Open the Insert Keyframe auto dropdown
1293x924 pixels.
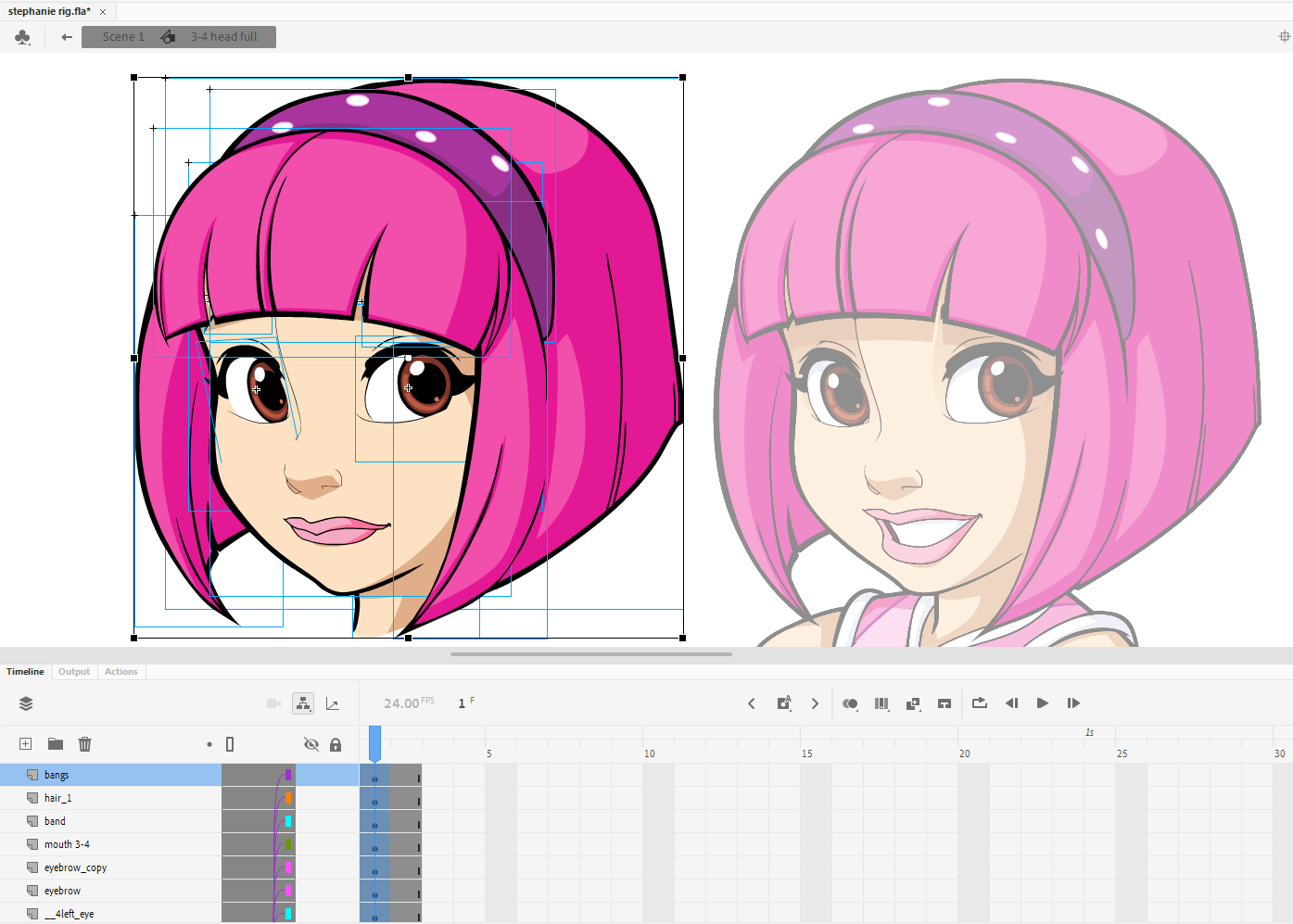coord(784,703)
